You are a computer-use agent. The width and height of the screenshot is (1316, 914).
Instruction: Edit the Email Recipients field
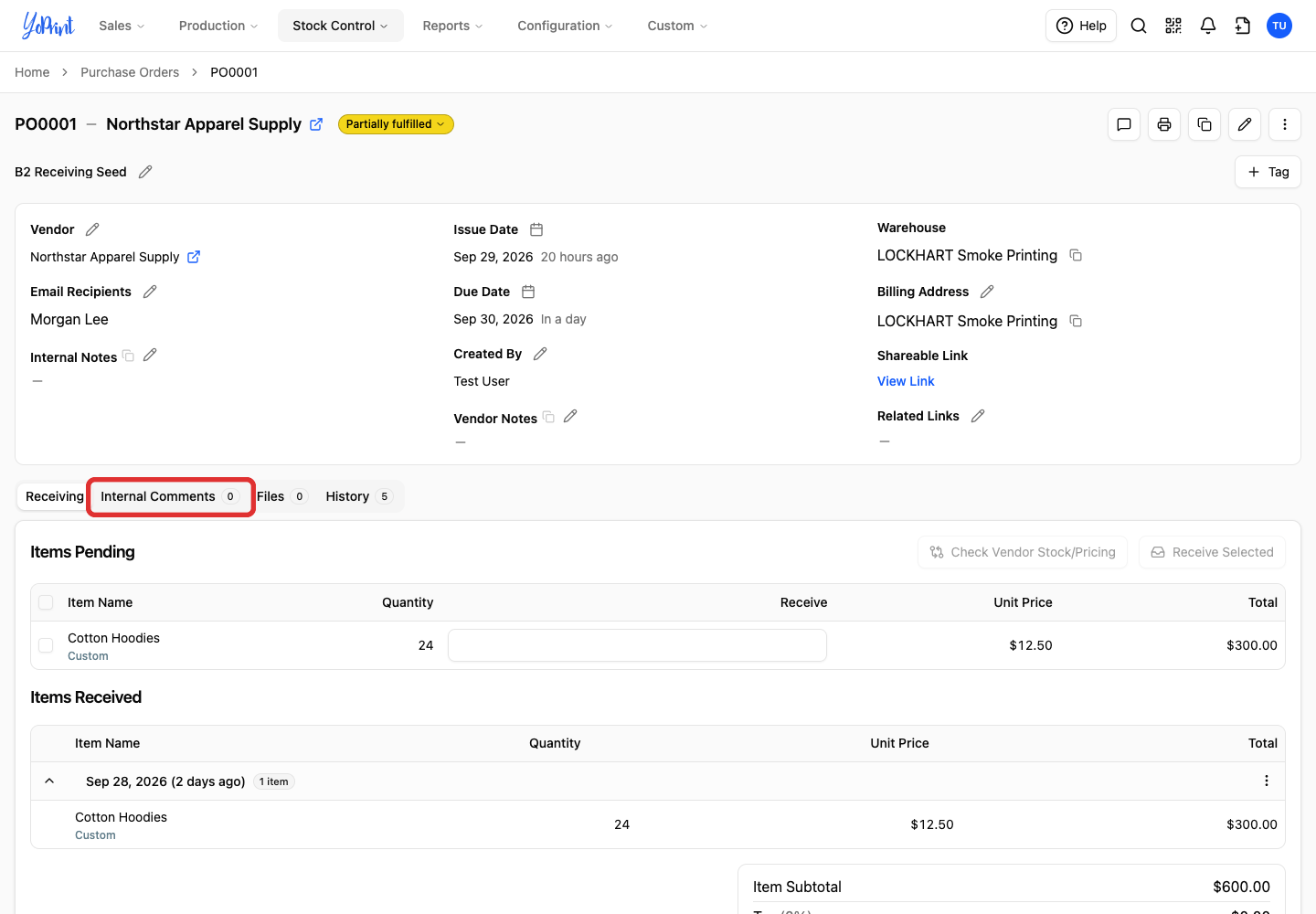pos(150,292)
